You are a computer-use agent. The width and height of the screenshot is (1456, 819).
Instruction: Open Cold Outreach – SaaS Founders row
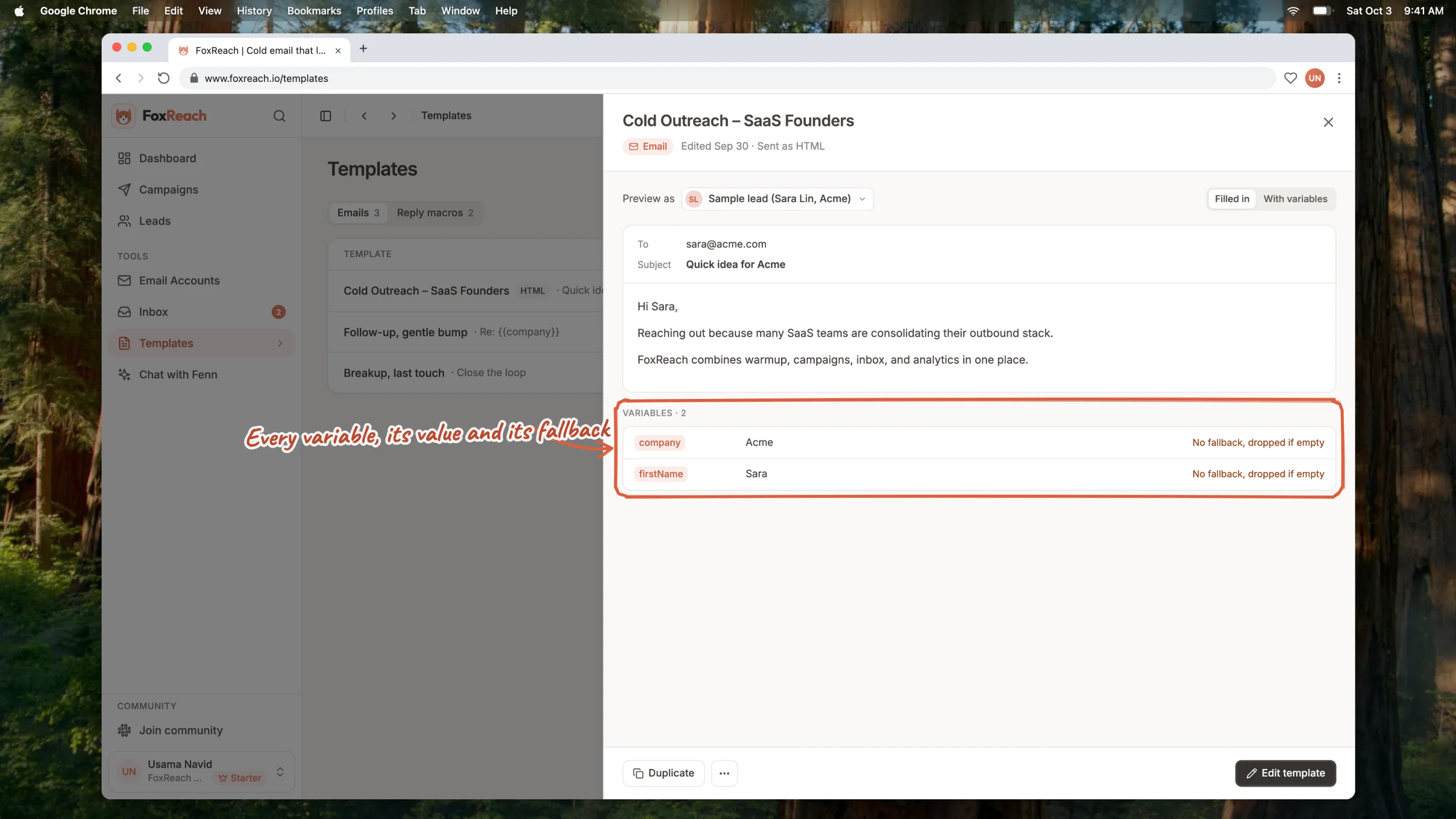click(x=466, y=291)
